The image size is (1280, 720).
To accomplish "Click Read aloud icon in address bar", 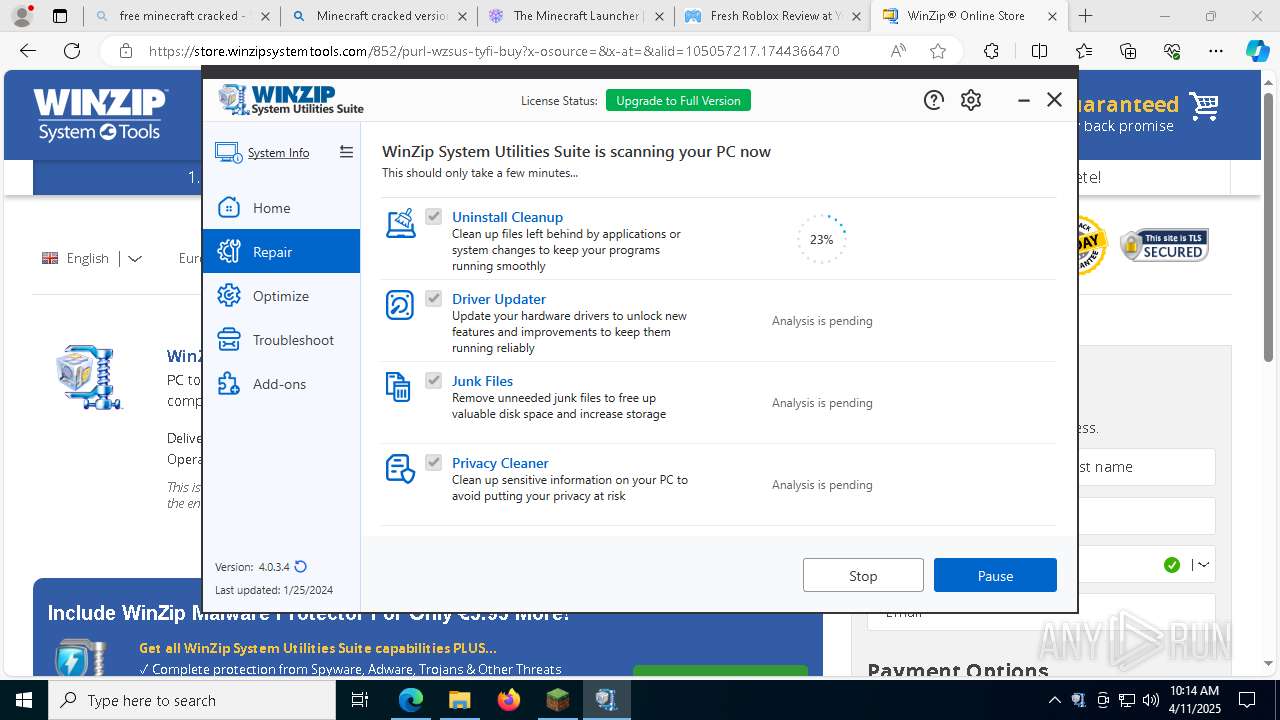I will (898, 51).
